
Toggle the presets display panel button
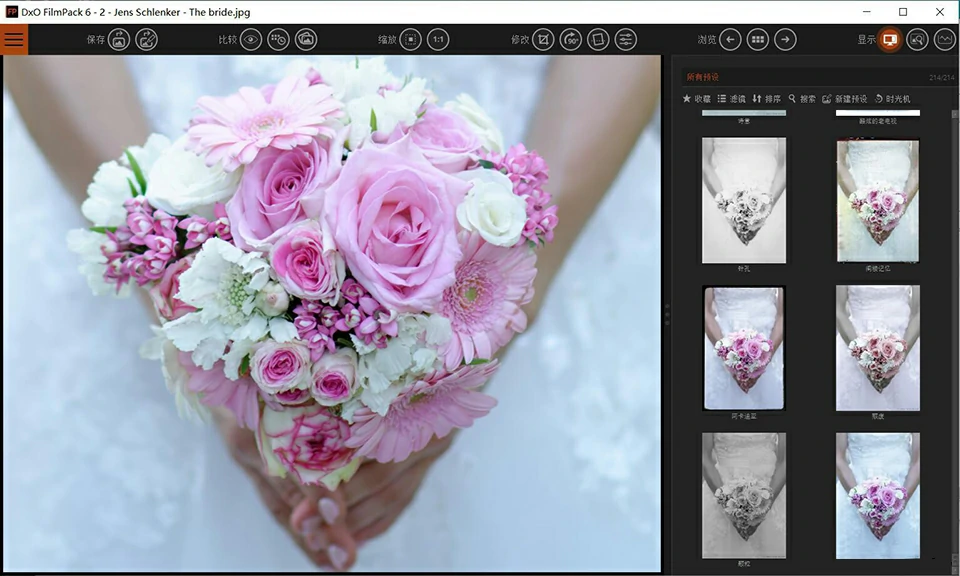click(x=889, y=40)
